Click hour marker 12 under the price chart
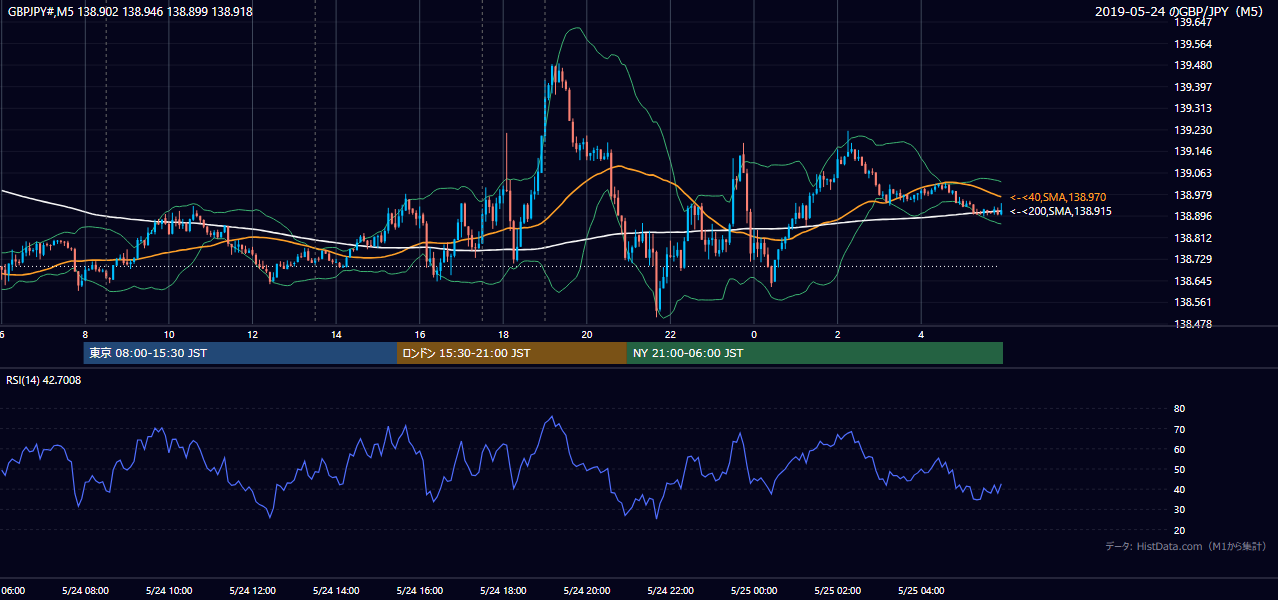The image size is (1278, 600). click(253, 335)
